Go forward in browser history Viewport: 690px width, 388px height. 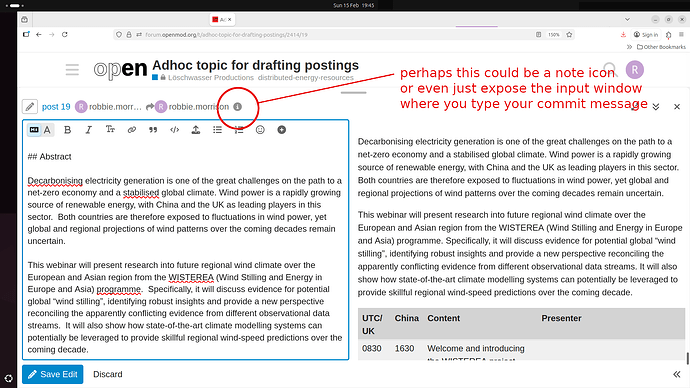point(52,34)
